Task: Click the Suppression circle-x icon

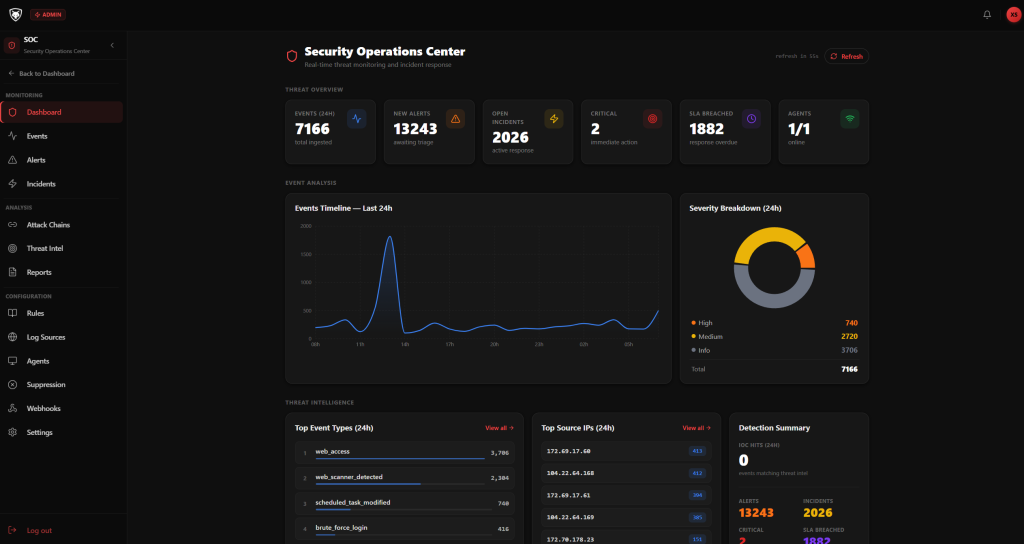Action: click(x=12, y=385)
